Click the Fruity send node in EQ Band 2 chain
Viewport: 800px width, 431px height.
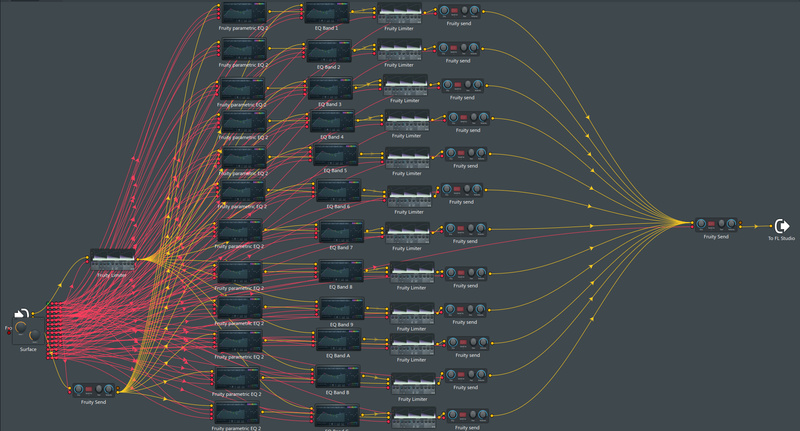coord(459,48)
